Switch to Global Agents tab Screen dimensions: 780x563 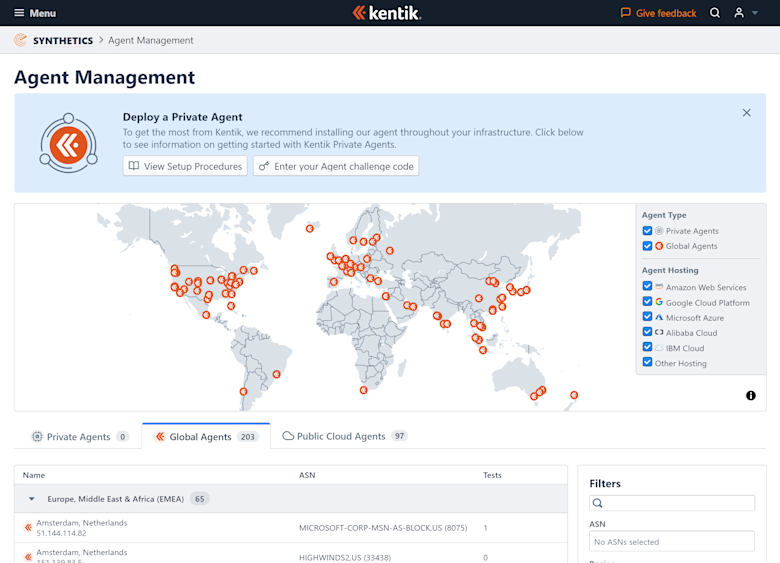[x=206, y=437]
